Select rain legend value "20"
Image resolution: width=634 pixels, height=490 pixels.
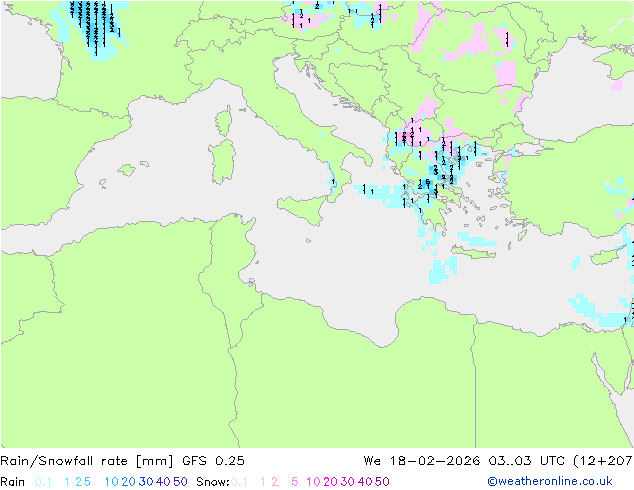128,482
